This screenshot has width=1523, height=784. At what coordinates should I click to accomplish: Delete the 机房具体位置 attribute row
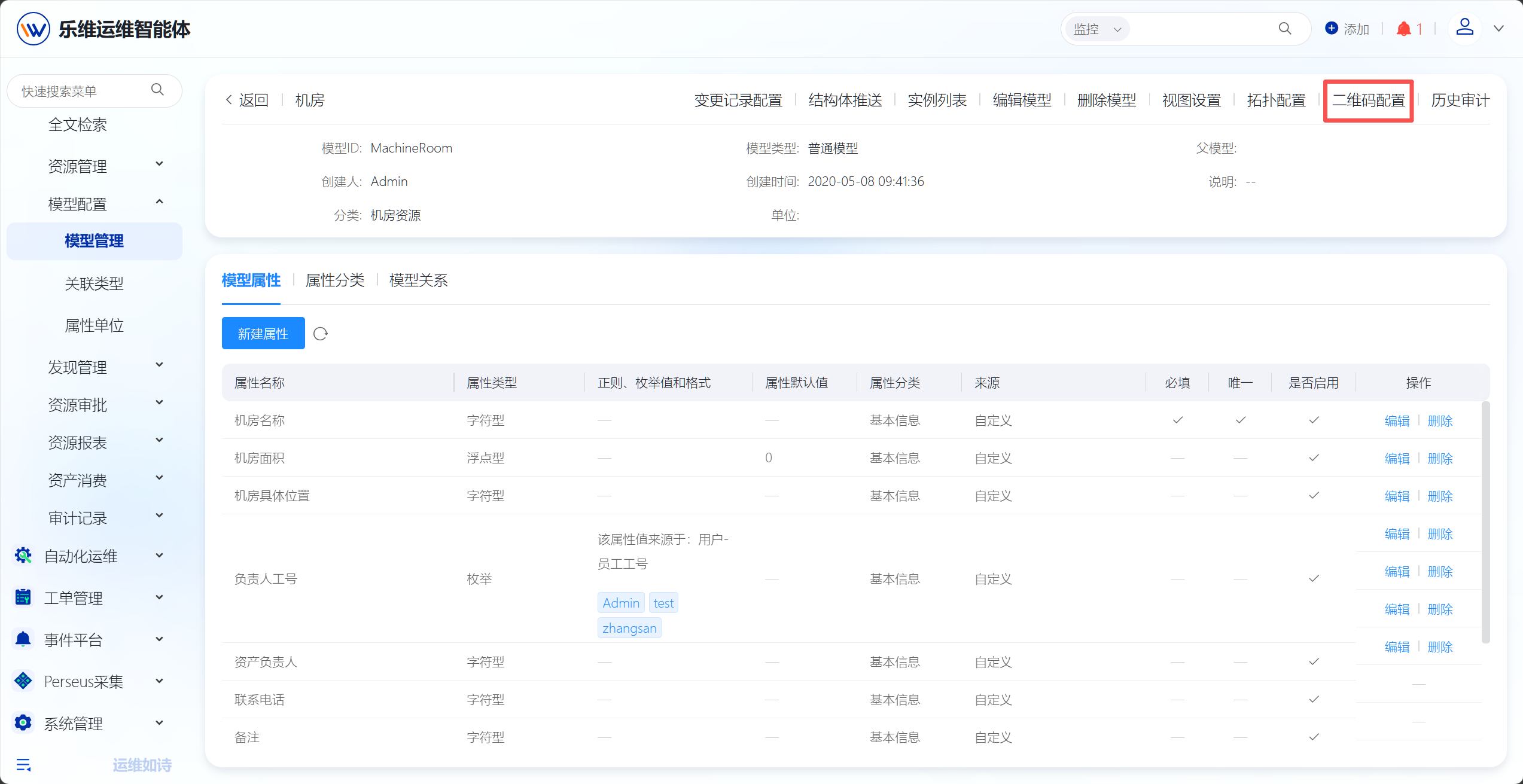tap(1440, 496)
